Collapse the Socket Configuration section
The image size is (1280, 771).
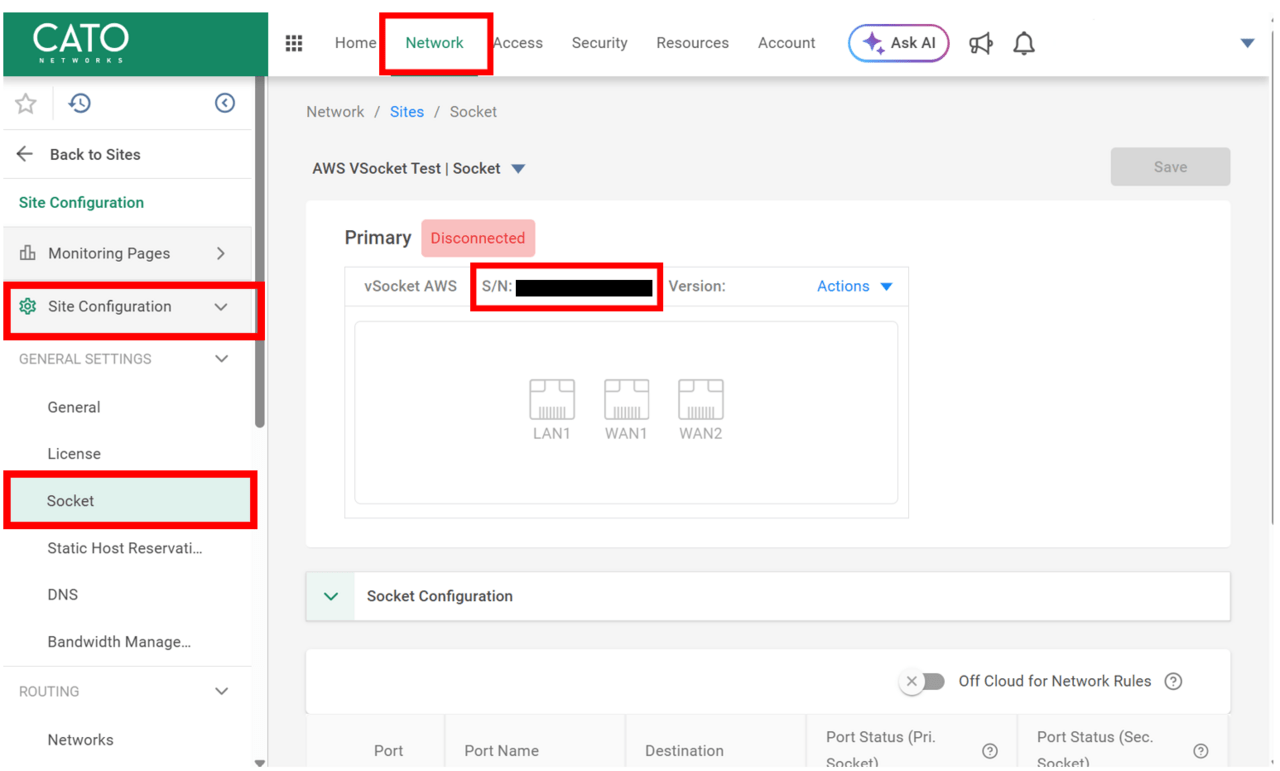click(331, 596)
